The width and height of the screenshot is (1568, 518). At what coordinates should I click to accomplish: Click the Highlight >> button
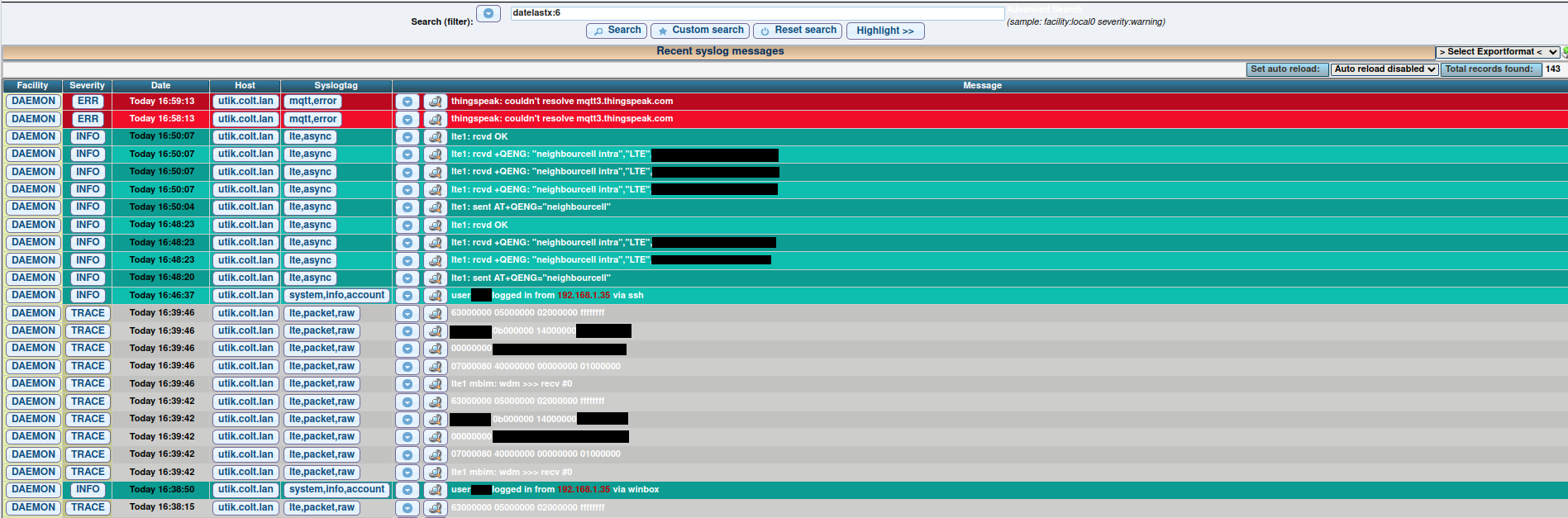pyautogui.click(x=885, y=31)
